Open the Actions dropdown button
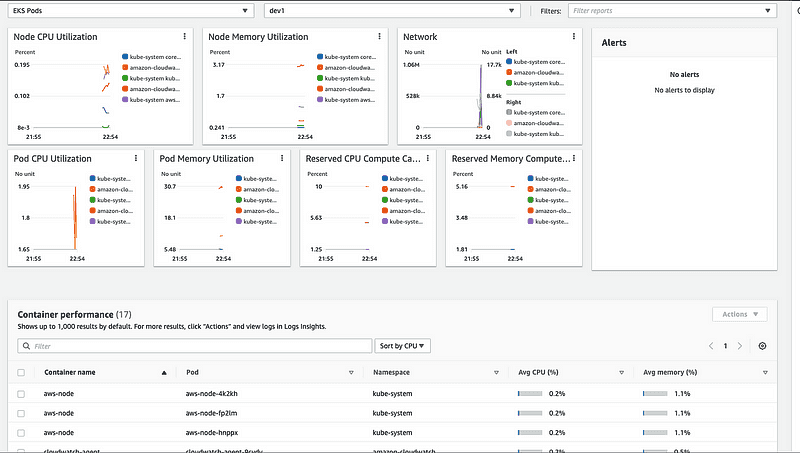The image size is (800, 453). [x=740, y=314]
